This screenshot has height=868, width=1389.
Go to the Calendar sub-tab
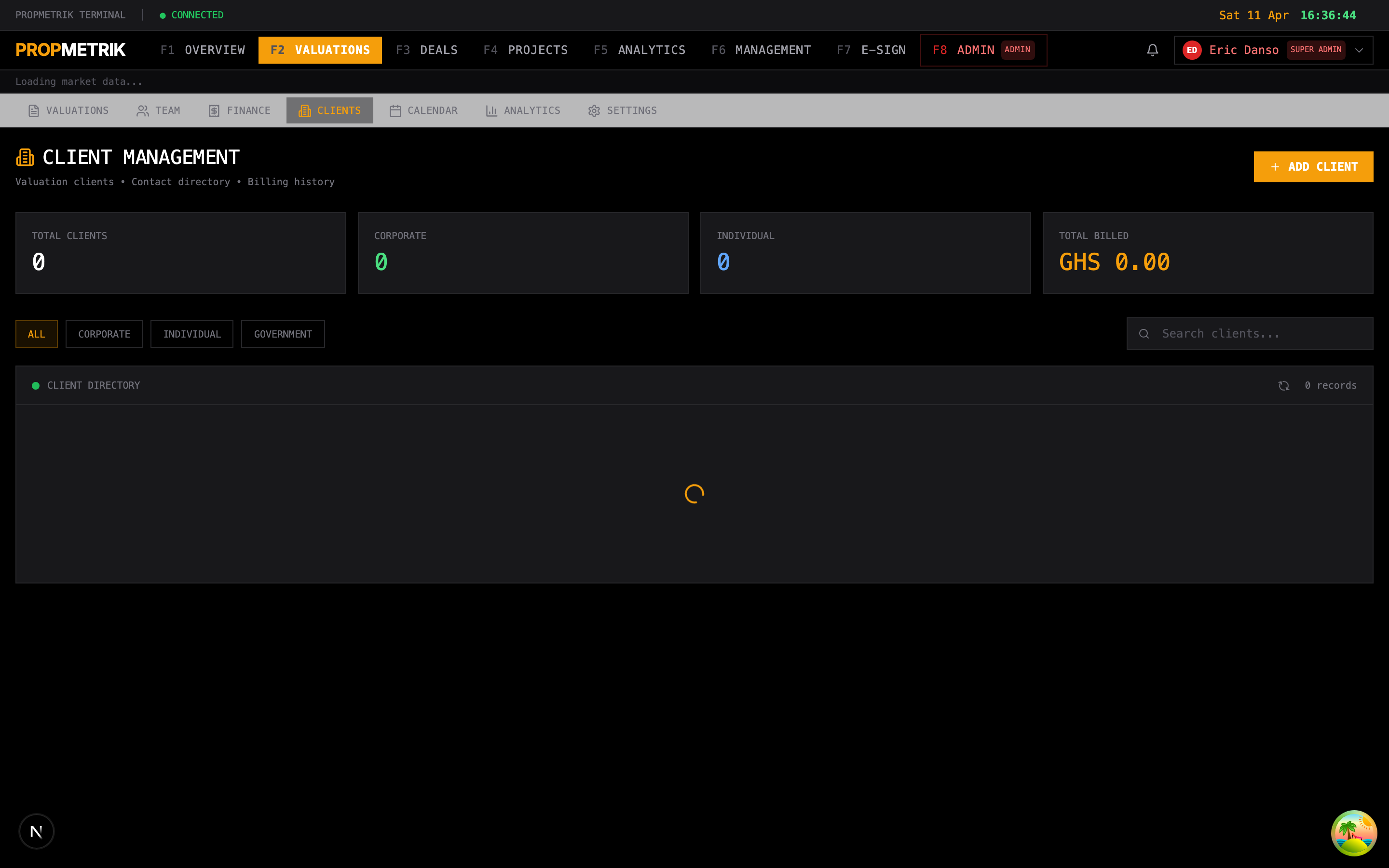pyautogui.click(x=423, y=110)
